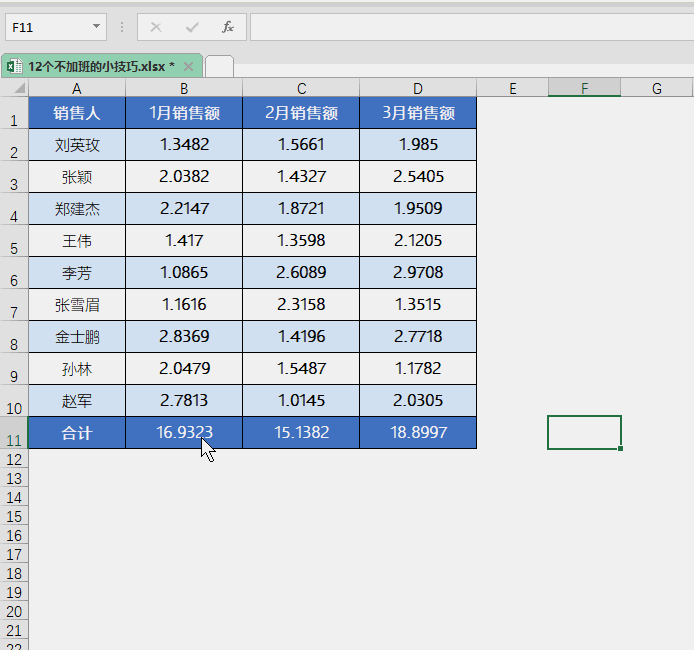The image size is (694, 650).
Task: Expand the Name Box dropdown arrow
Action: [x=96, y=27]
